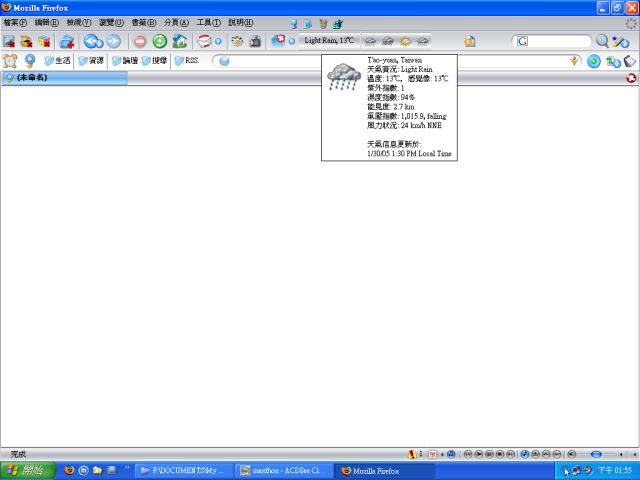Open the 搜尋 bookmark folder

pyautogui.click(x=154, y=61)
